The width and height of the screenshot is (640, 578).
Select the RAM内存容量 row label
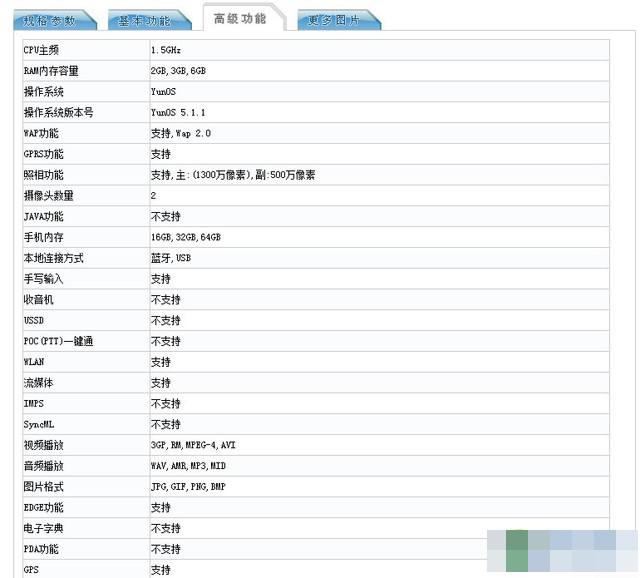(51, 71)
